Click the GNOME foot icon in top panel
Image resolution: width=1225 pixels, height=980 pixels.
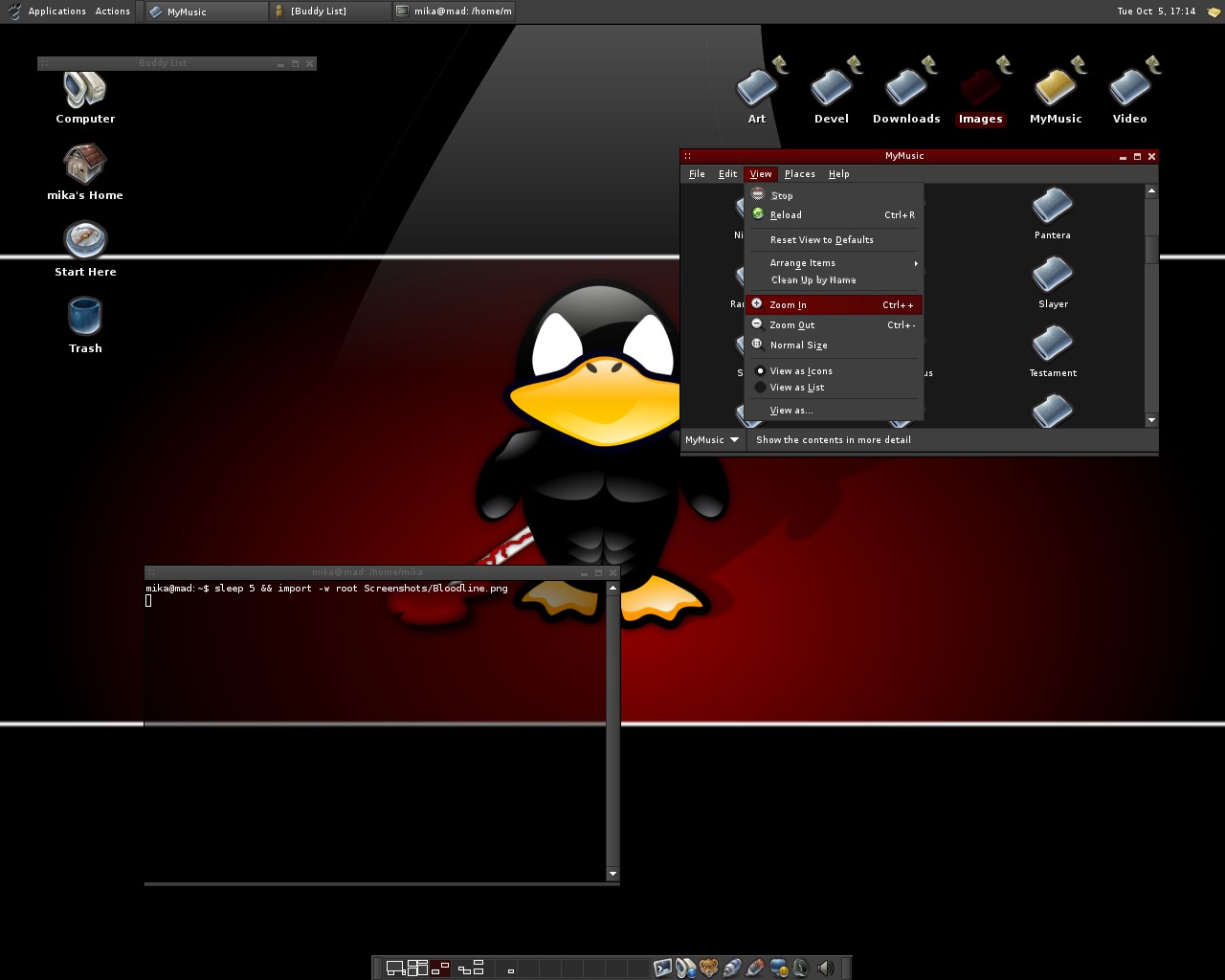(13, 11)
